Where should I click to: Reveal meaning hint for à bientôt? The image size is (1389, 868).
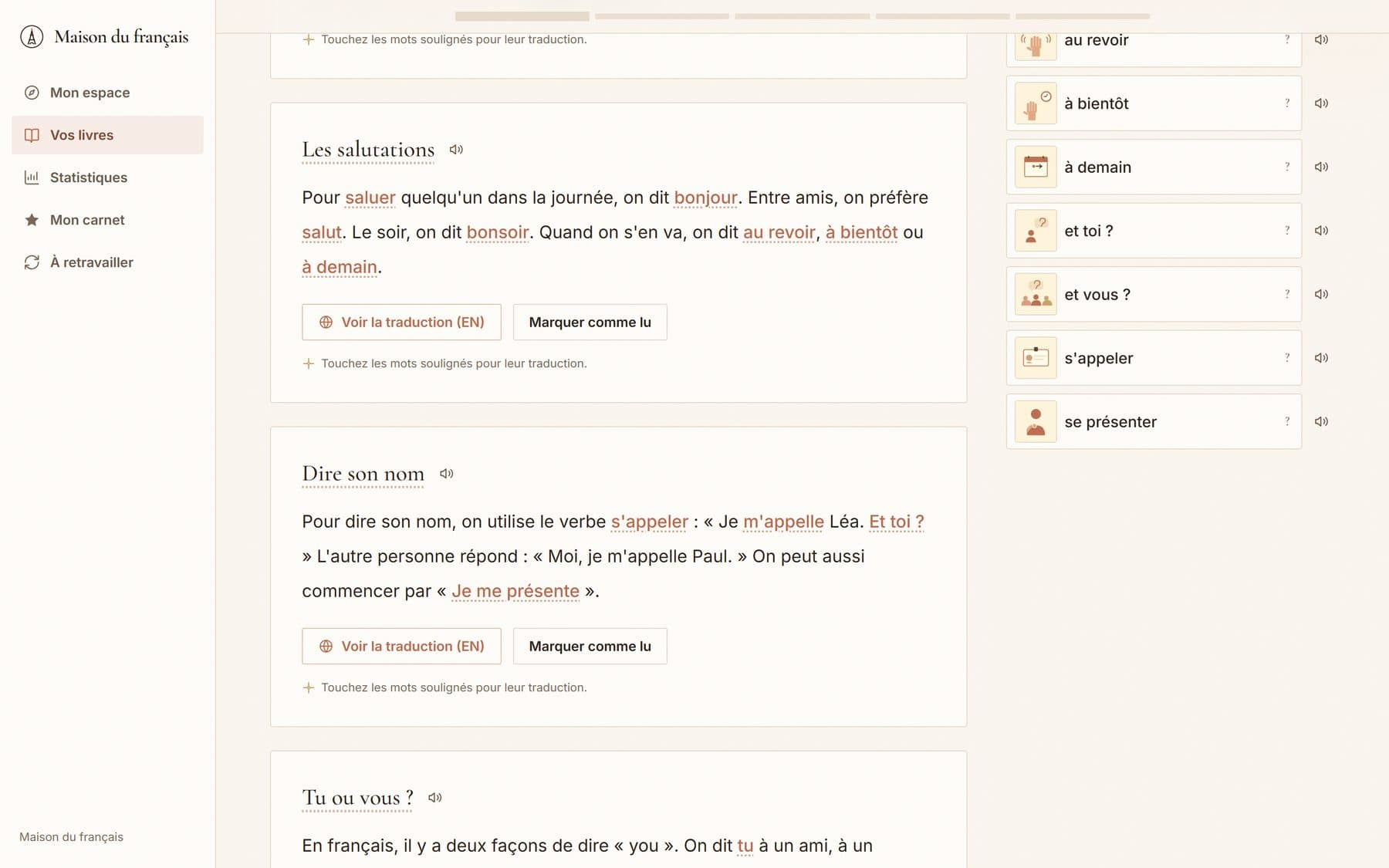point(1287,103)
